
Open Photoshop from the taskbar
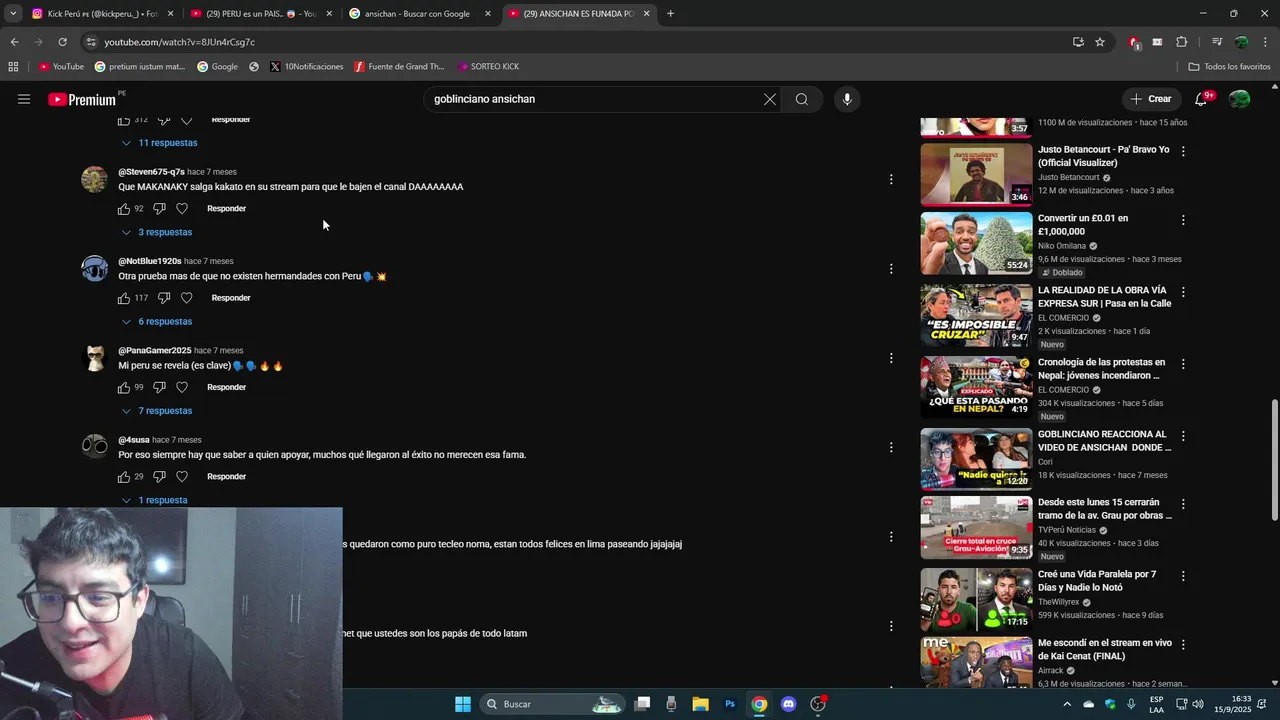tap(730, 704)
